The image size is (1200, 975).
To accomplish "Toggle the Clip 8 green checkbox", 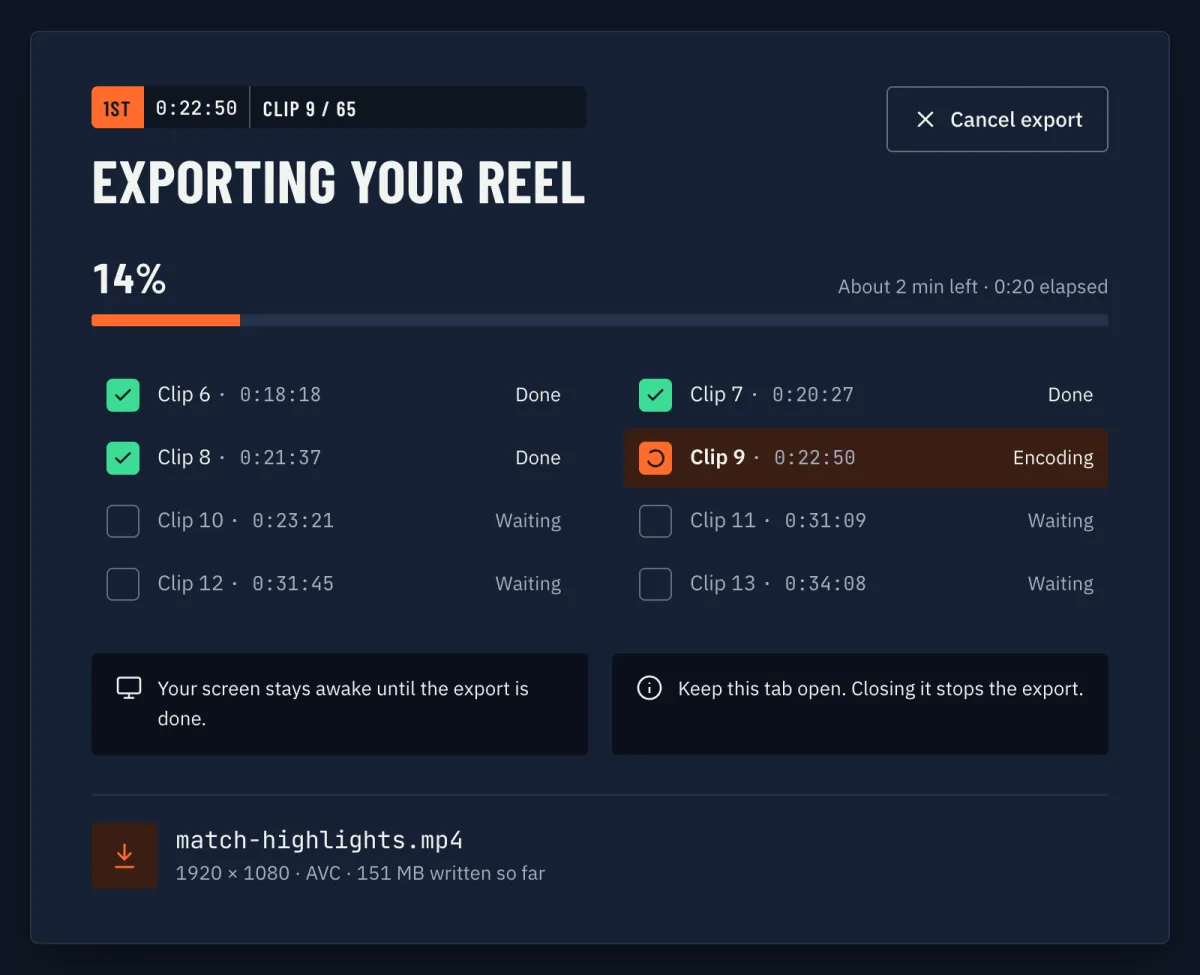I will click(x=123, y=458).
